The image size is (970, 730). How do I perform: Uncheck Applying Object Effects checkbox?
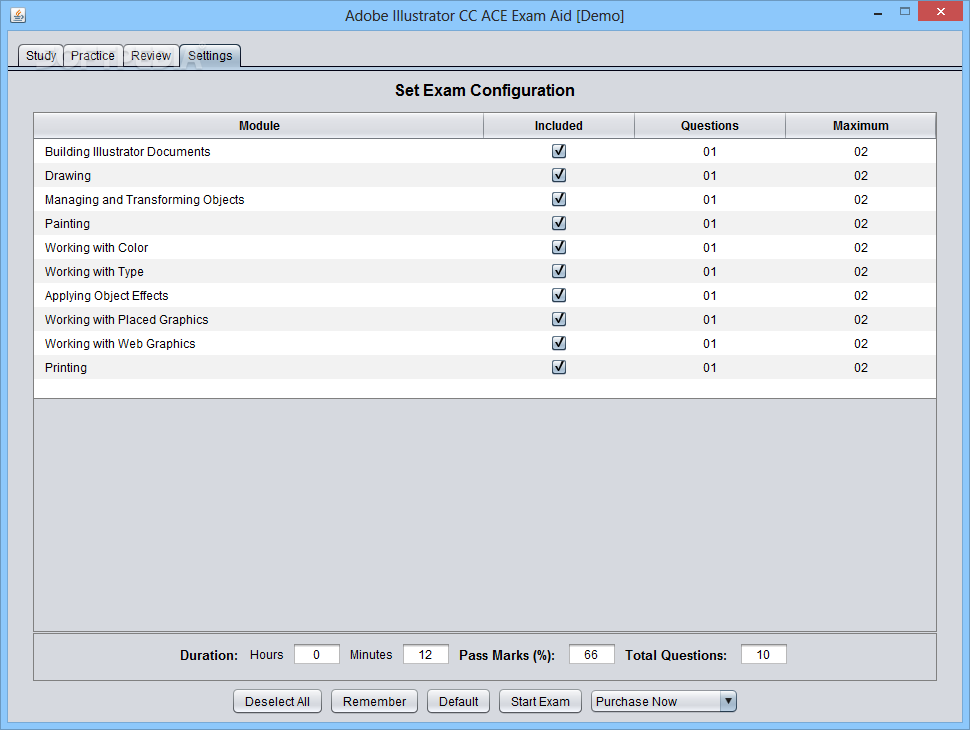coord(559,295)
